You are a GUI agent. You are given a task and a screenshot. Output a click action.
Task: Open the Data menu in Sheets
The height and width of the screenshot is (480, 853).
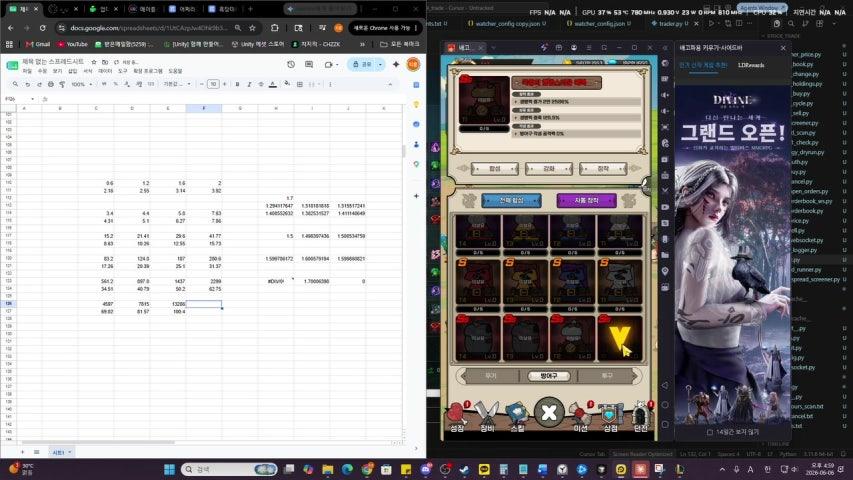pos(104,71)
